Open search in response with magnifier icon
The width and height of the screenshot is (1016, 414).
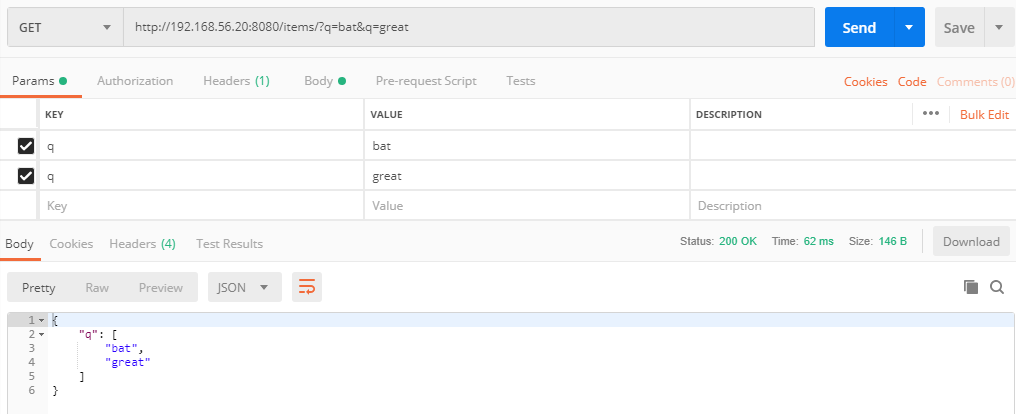coord(997,287)
